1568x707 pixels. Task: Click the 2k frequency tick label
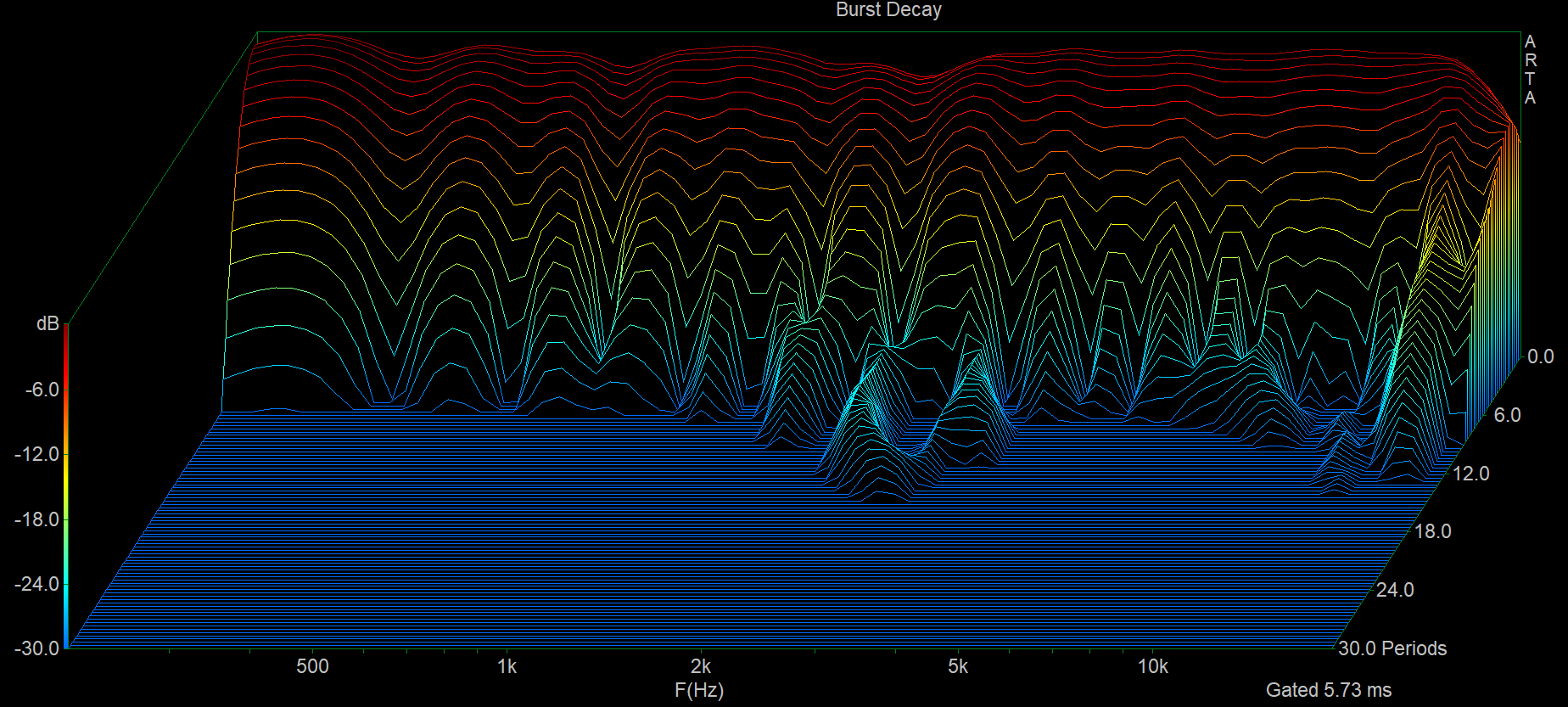tap(701, 666)
